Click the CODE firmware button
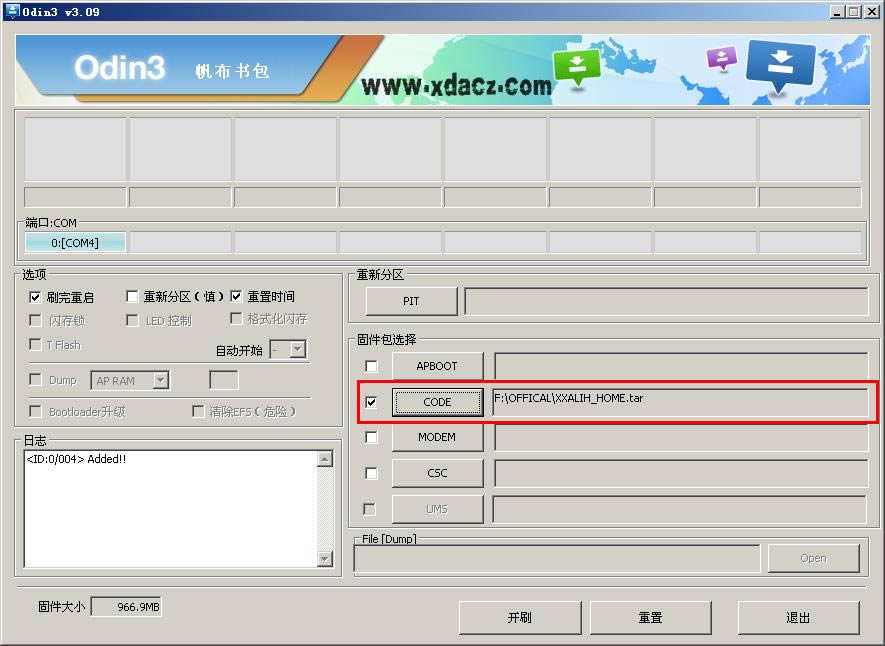Image resolution: width=885 pixels, height=646 pixels. tap(437, 401)
